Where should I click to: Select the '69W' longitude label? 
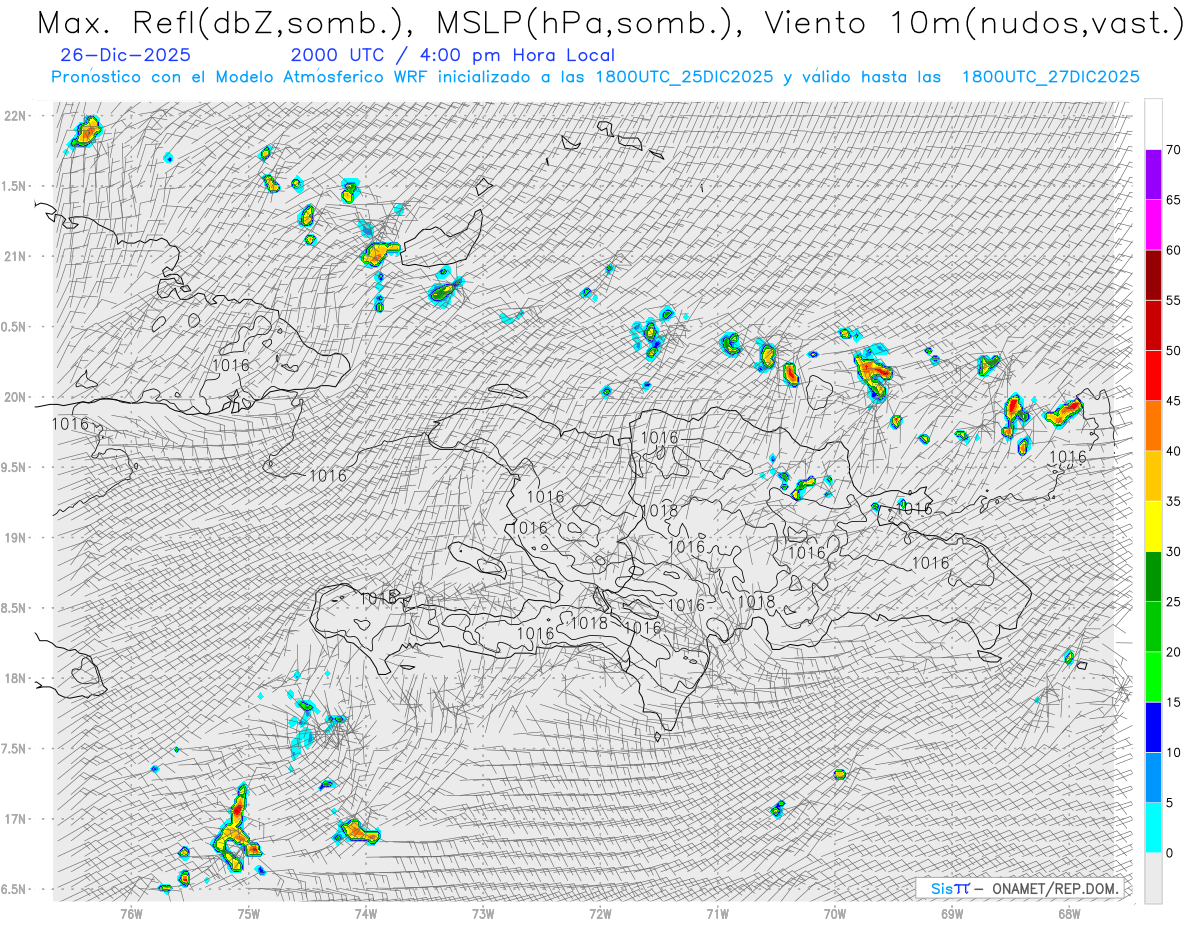952,913
